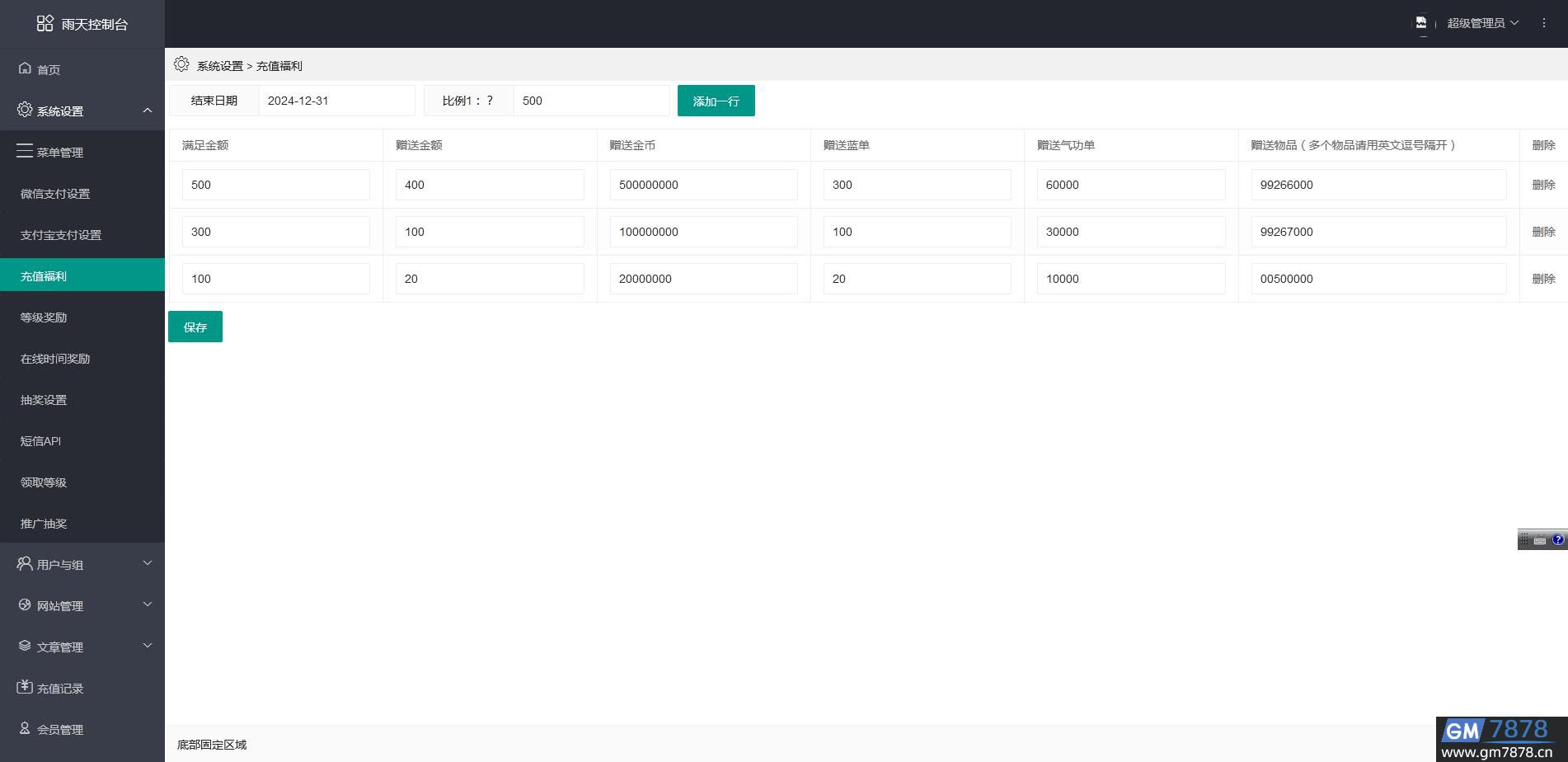This screenshot has height=762, width=1568.
Task: Click the 用户与组 people icon
Action: coord(25,563)
